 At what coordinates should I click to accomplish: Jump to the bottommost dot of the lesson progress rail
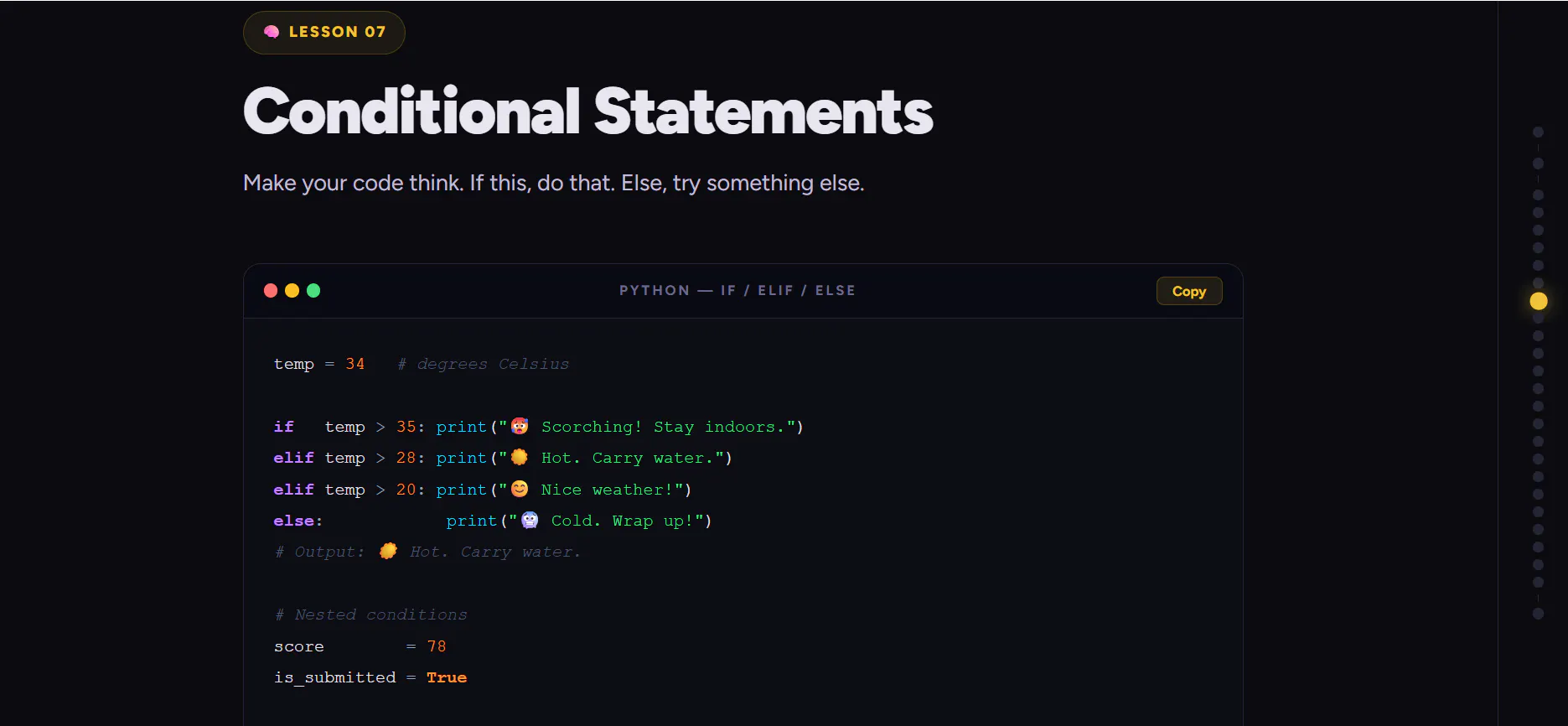pyautogui.click(x=1538, y=614)
